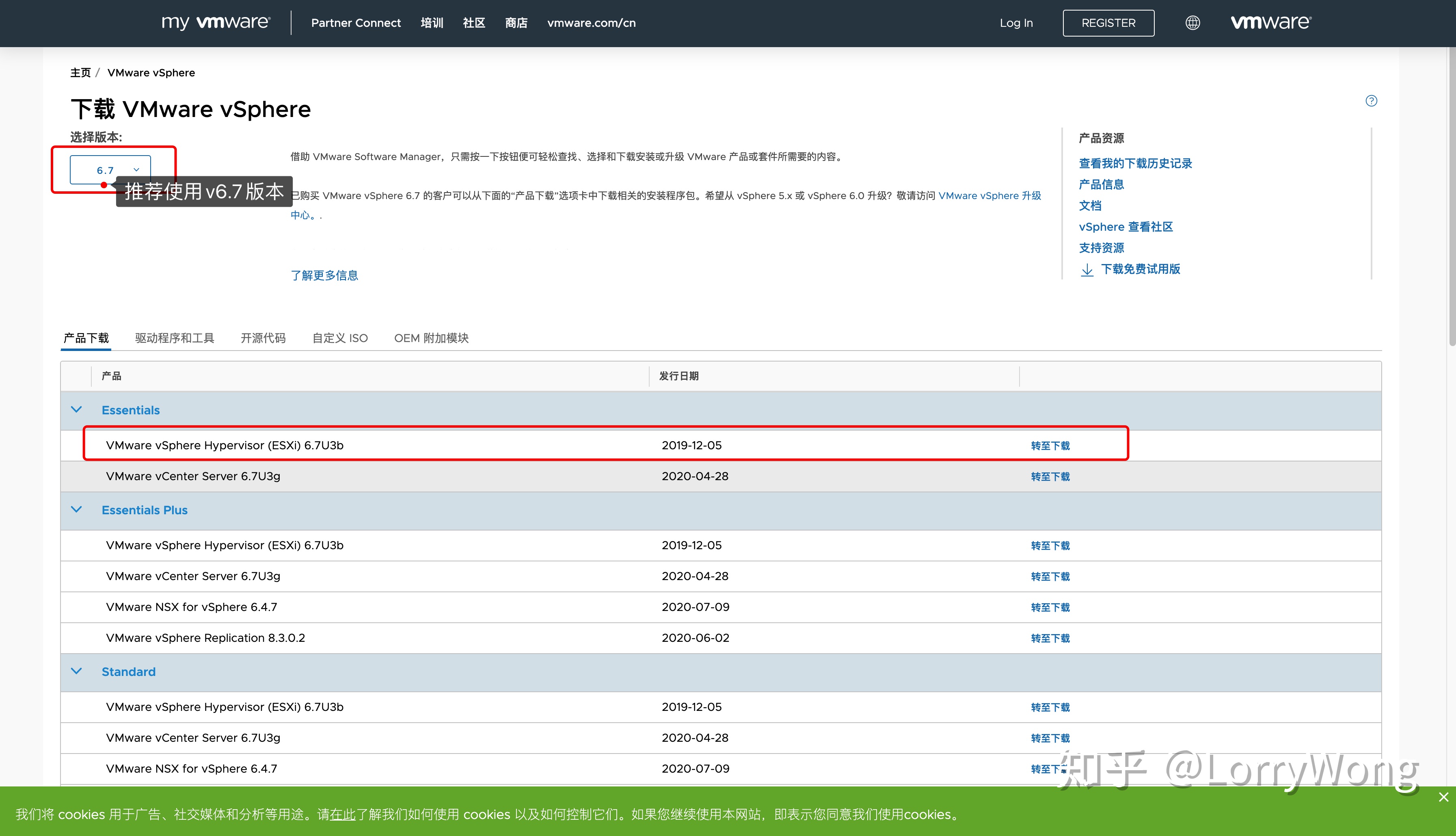Open the 产品信息 resource link
The width and height of the screenshot is (1456, 836).
(x=1101, y=185)
